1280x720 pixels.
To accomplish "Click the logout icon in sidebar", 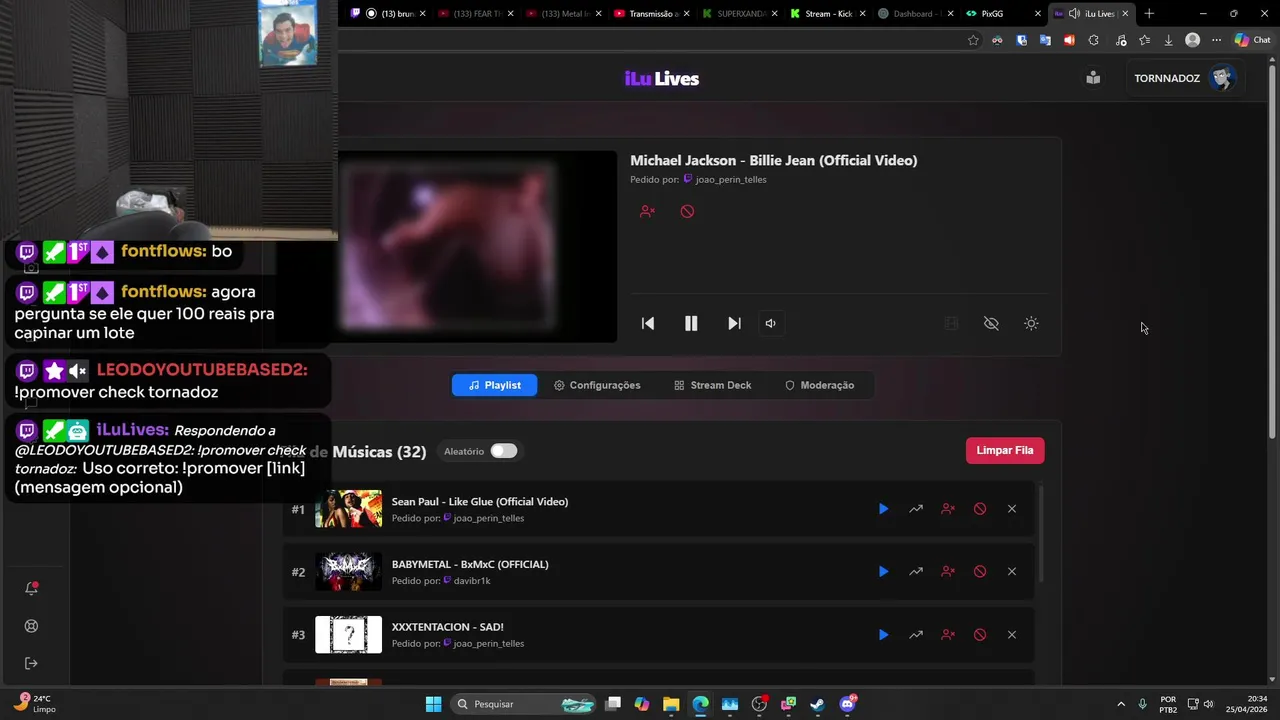I will 31,663.
